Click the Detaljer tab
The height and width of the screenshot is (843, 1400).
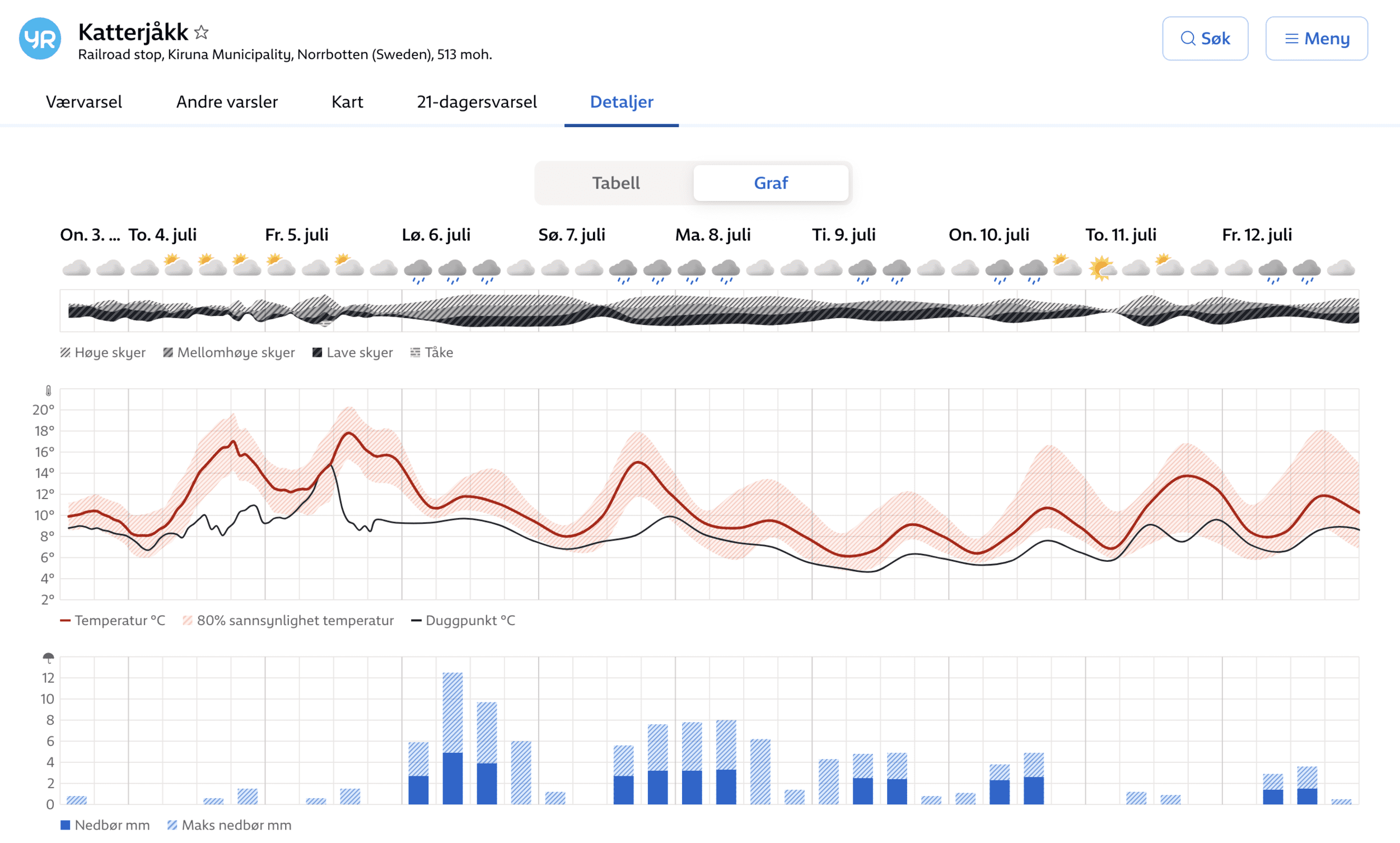click(622, 102)
